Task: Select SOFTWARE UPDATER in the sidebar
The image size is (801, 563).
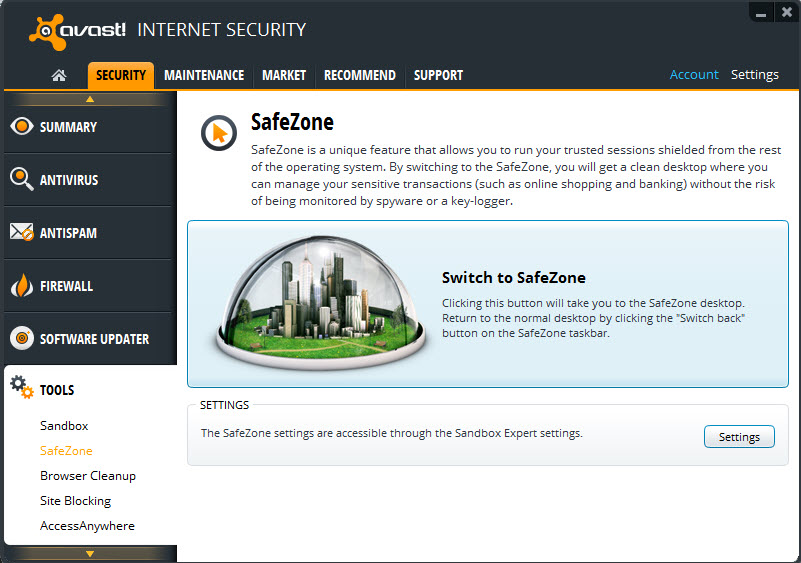Action: click(87, 339)
